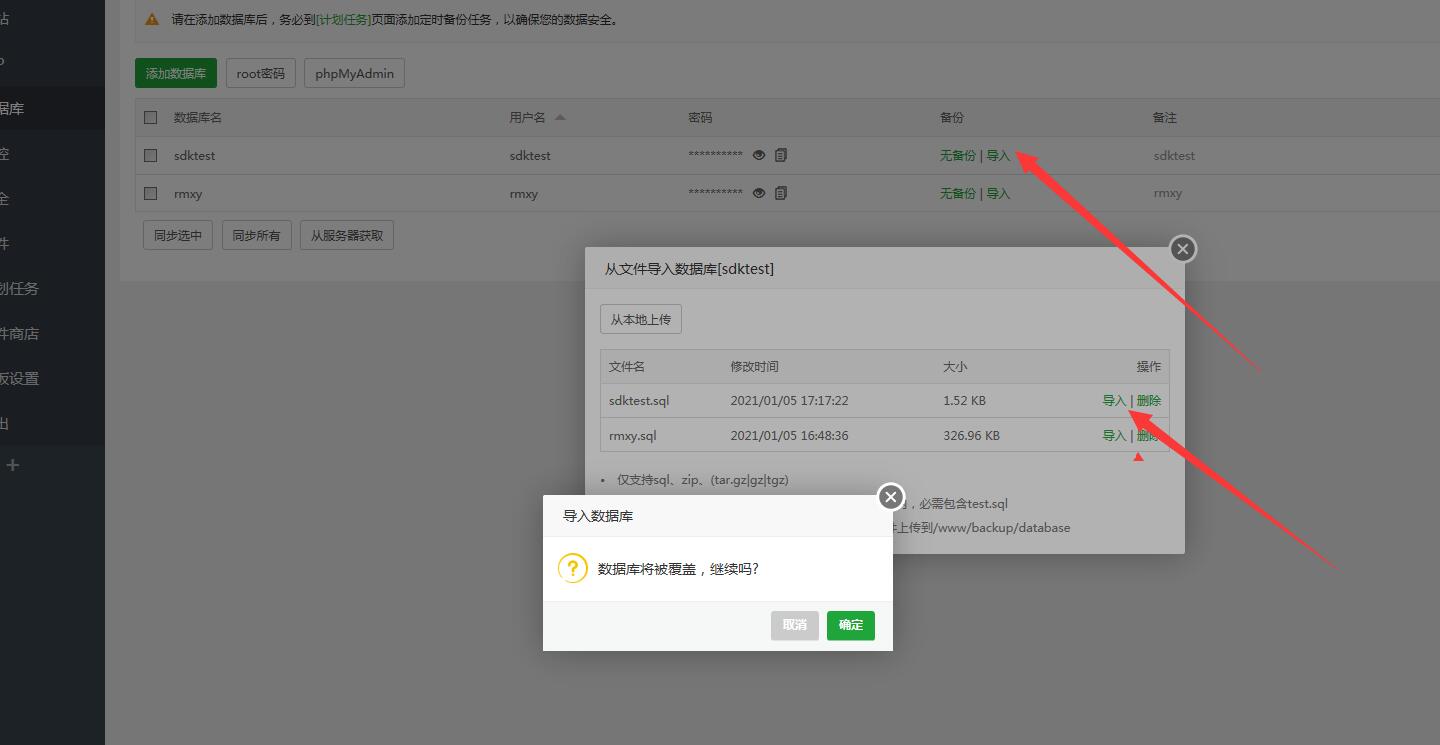The width and height of the screenshot is (1440, 745).
Task: Check the sdktest database row checkbox
Action: tap(151, 155)
